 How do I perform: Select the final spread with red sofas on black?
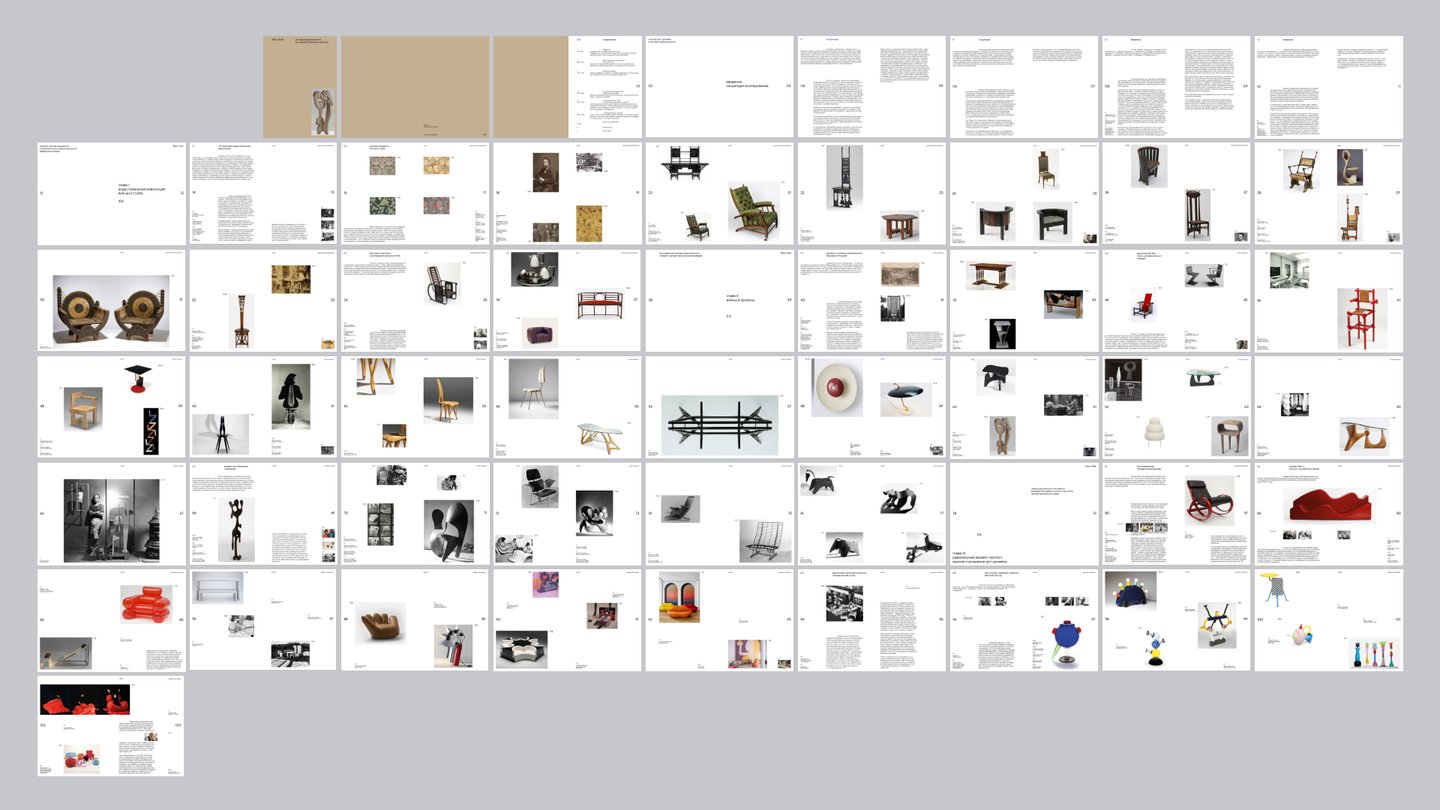click(111, 726)
